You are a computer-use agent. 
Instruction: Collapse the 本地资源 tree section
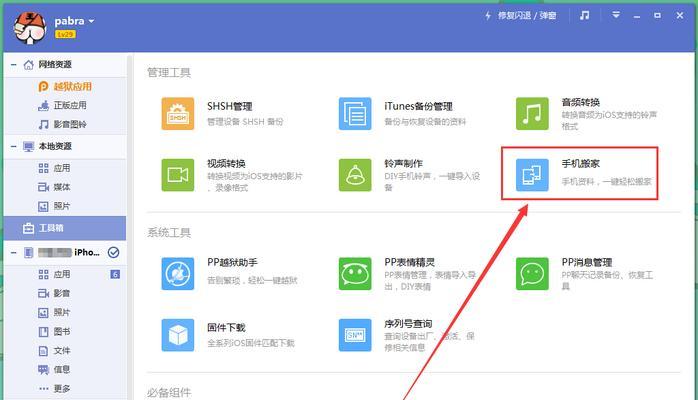[13, 146]
